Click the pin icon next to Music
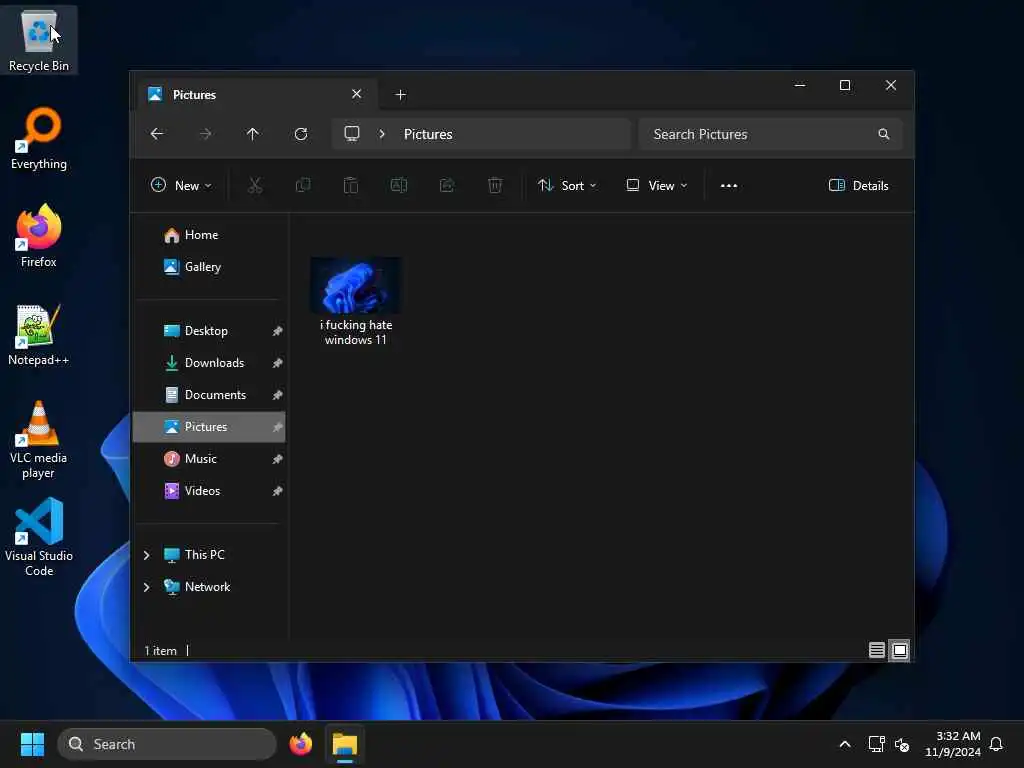The image size is (1024, 768). tap(278, 459)
